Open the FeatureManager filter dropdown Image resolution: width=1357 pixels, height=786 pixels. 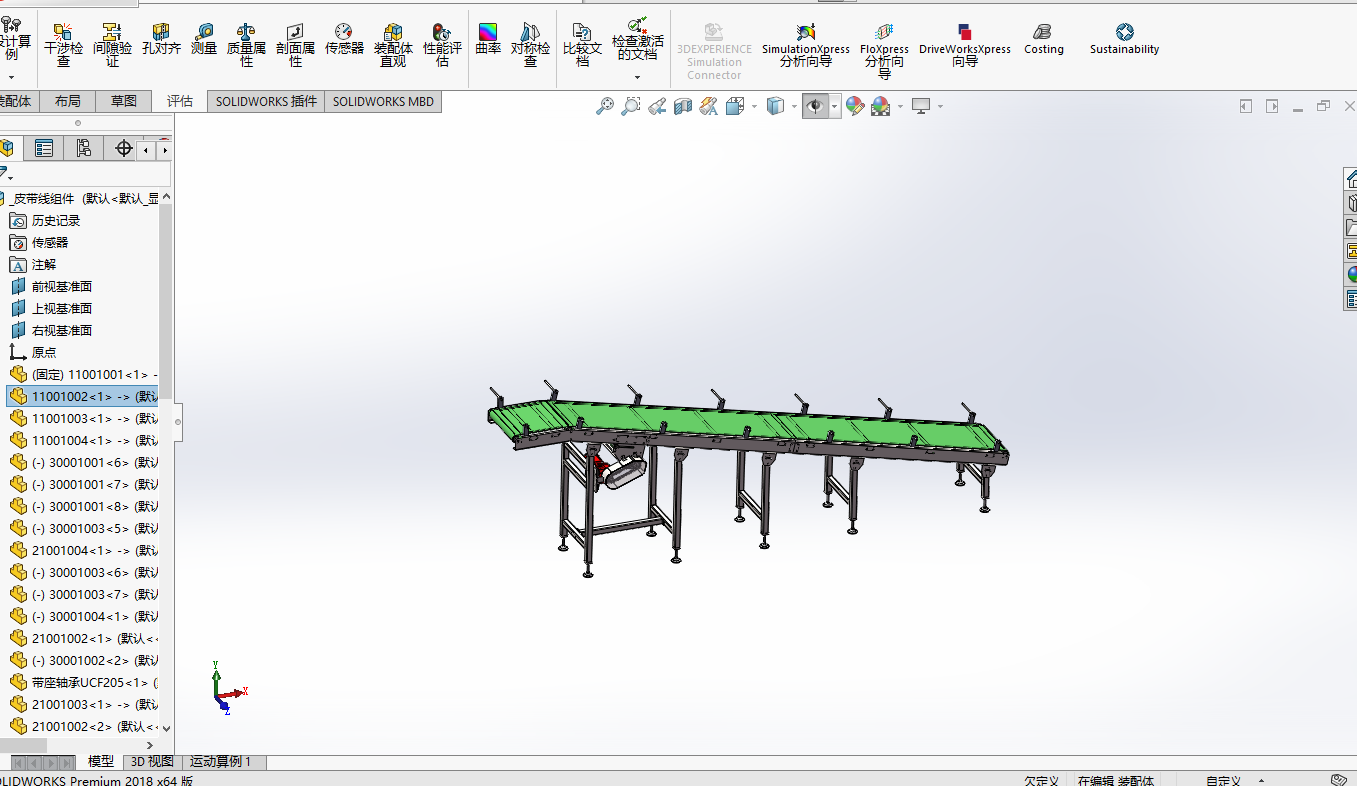coord(5,174)
